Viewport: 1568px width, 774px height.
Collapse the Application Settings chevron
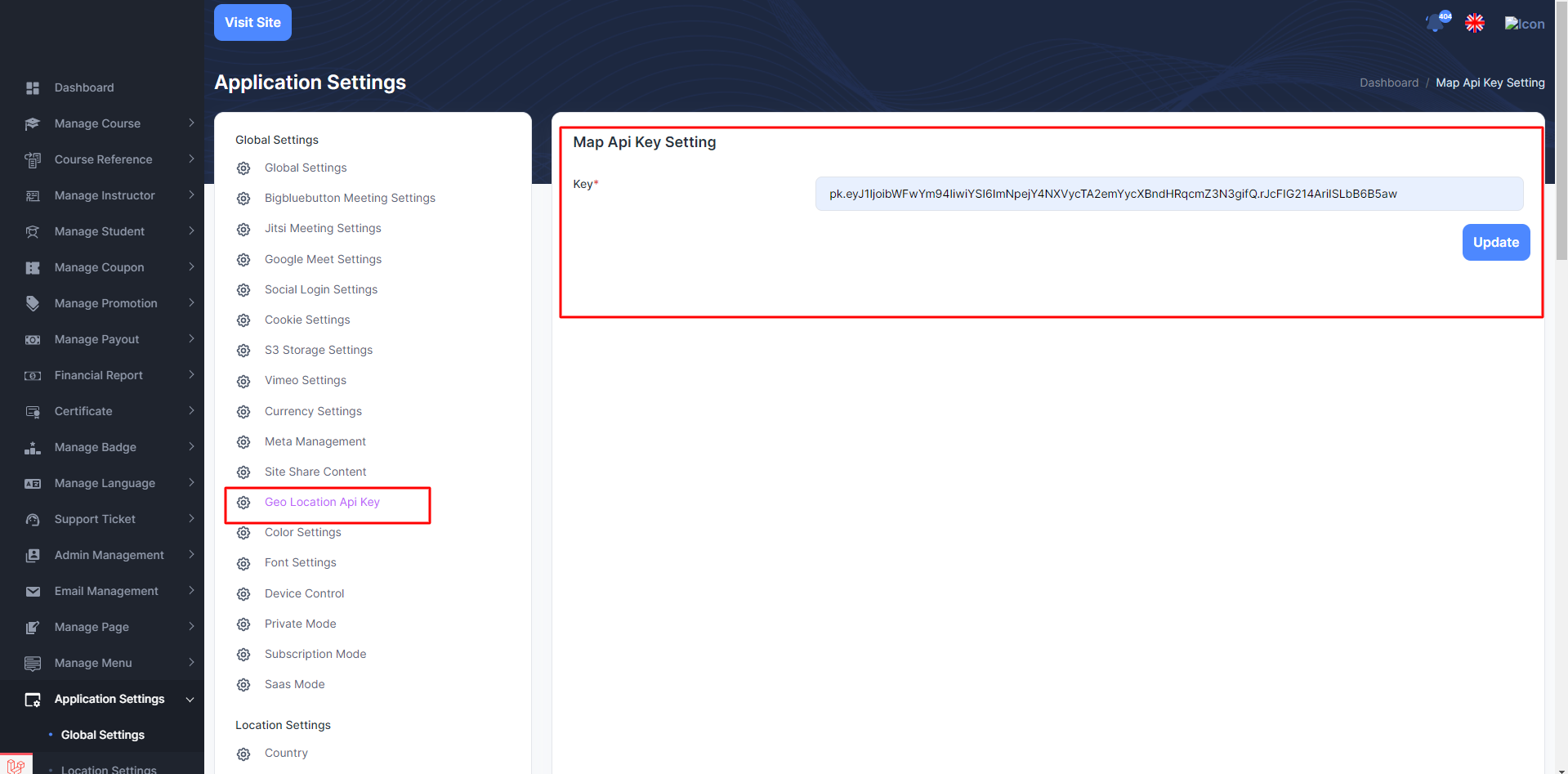pos(190,700)
